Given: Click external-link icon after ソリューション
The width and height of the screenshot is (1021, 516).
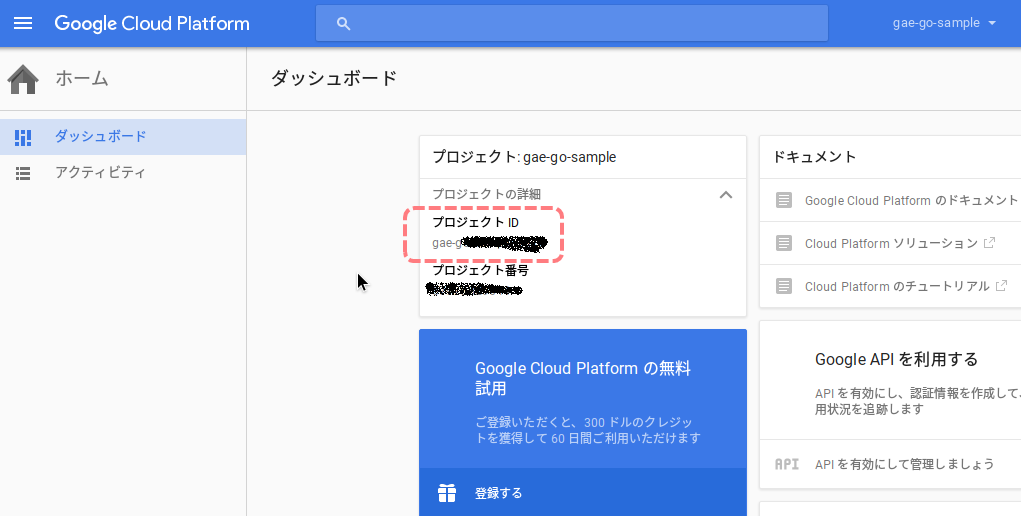Looking at the screenshot, I should click(989, 243).
